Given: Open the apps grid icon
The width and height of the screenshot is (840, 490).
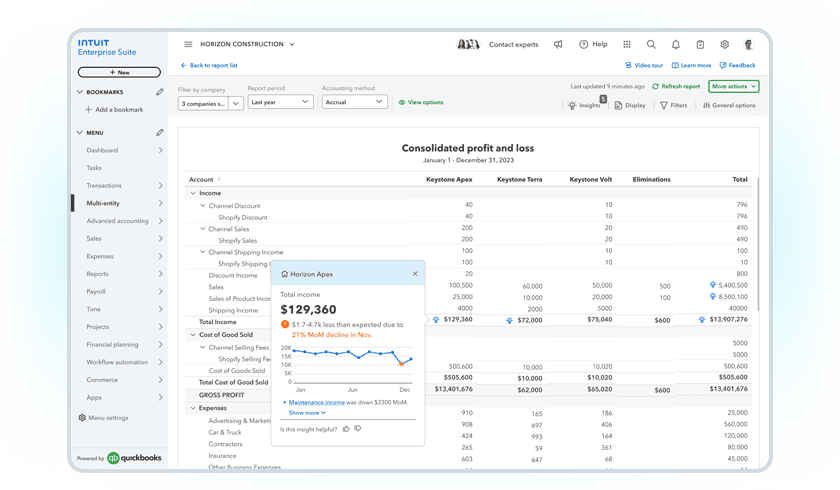Looking at the screenshot, I should [x=627, y=44].
